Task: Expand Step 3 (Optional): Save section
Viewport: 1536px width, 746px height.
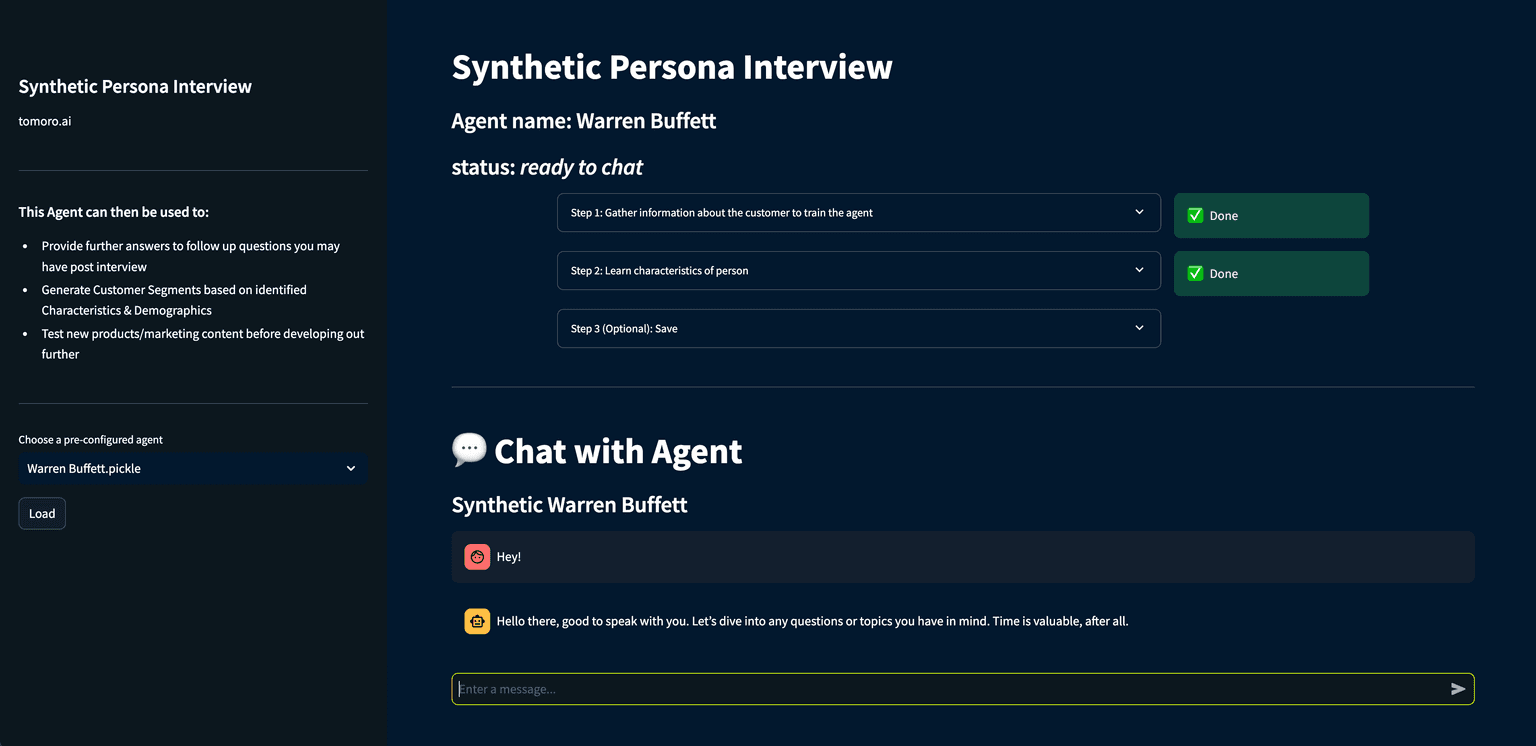Action: click(x=859, y=329)
